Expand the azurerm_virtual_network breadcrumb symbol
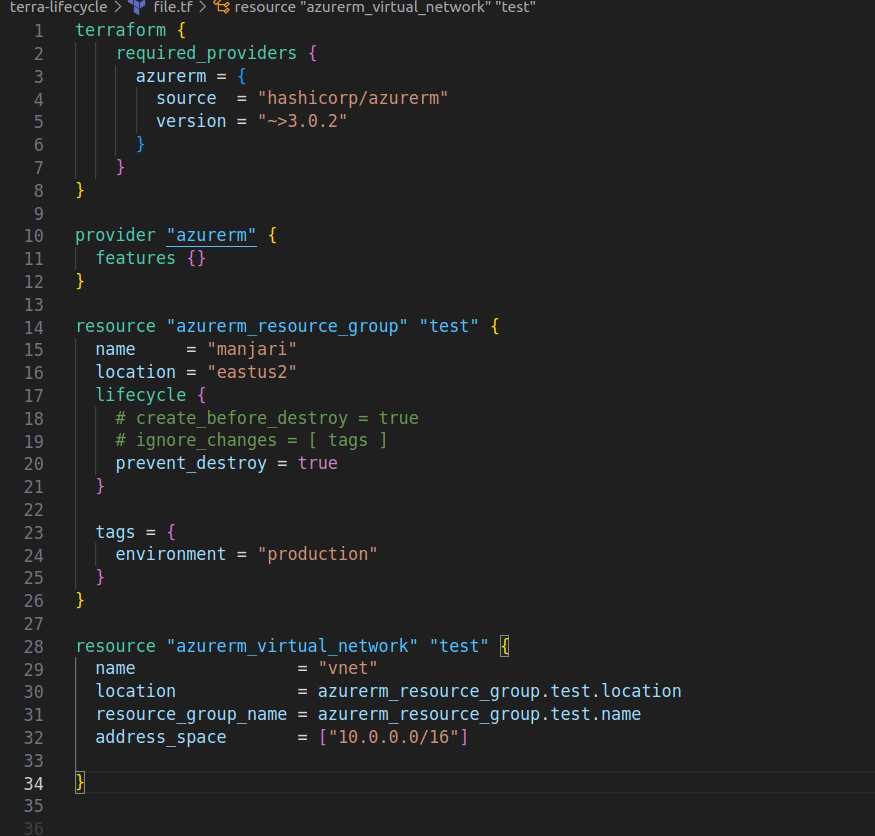Image resolution: width=875 pixels, height=836 pixels. tap(384, 7)
